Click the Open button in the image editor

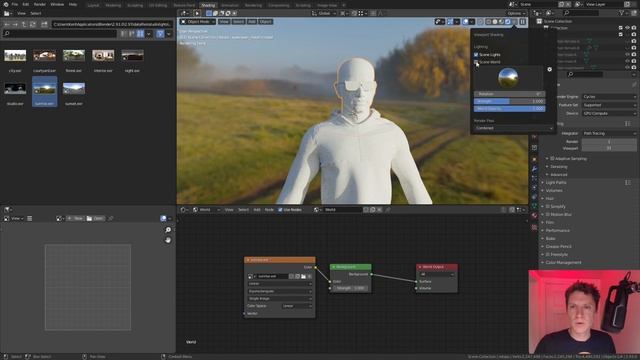pyautogui.click(x=96, y=219)
